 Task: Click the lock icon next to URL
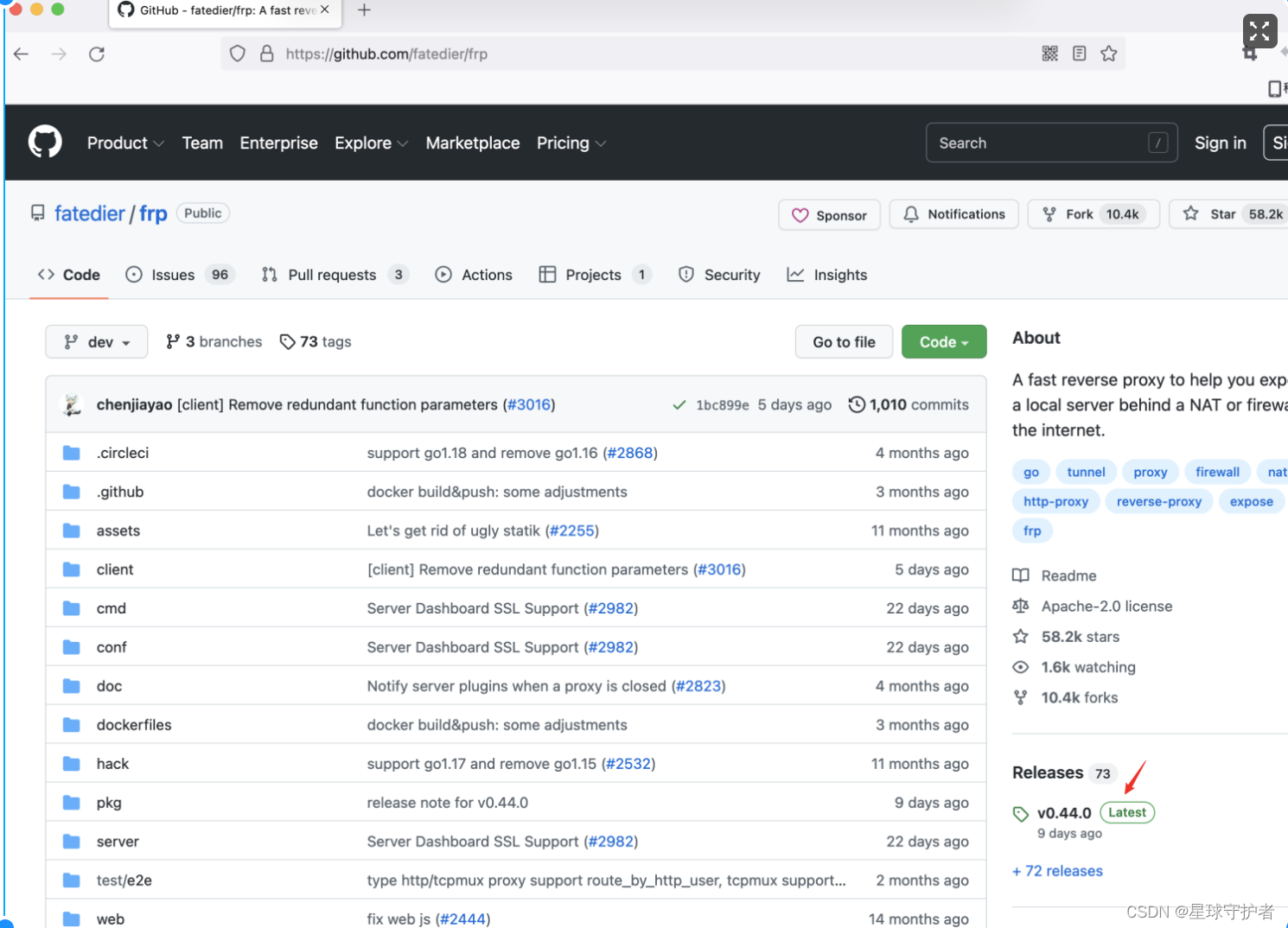(267, 54)
